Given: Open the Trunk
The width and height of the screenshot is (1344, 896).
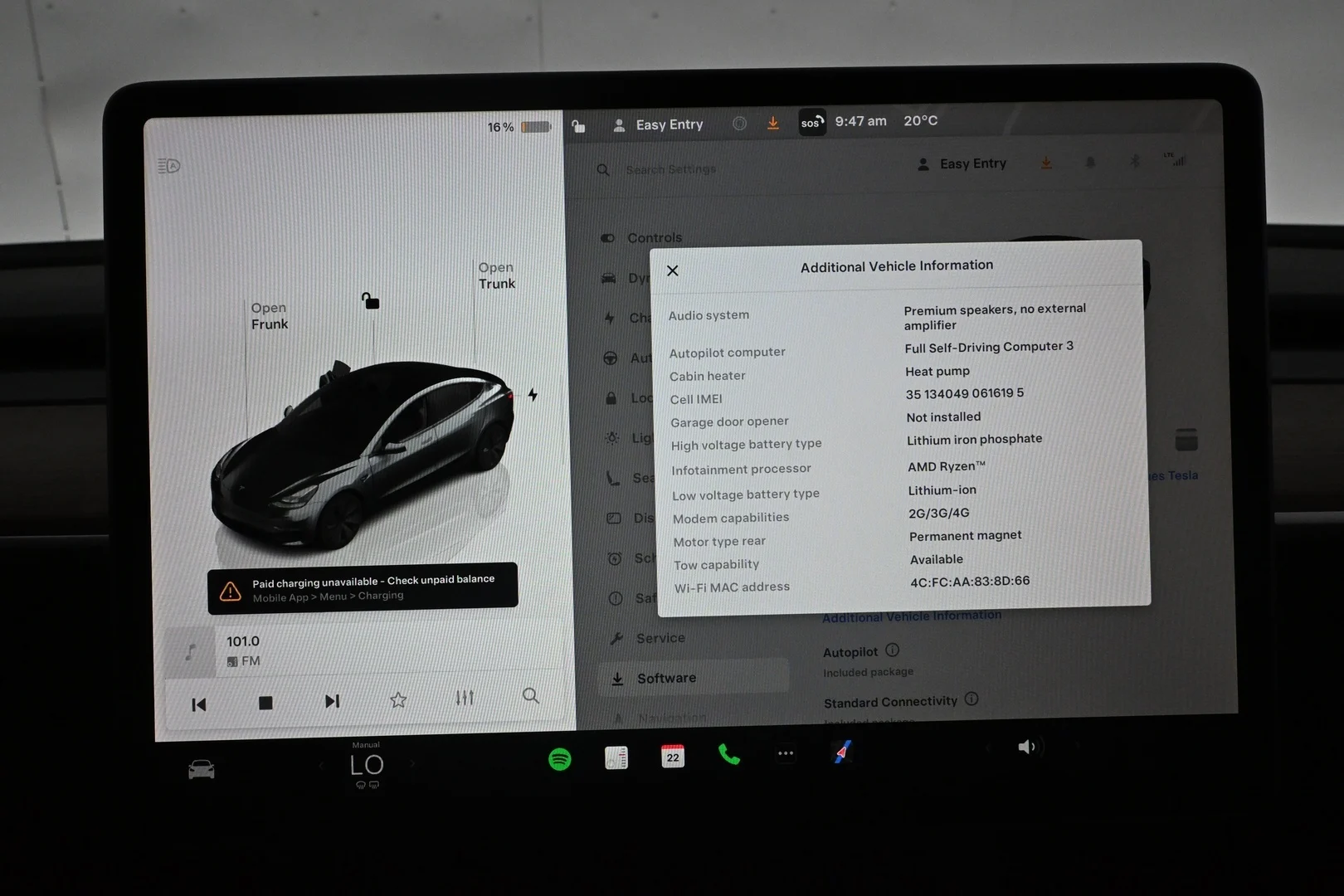Looking at the screenshot, I should [496, 275].
